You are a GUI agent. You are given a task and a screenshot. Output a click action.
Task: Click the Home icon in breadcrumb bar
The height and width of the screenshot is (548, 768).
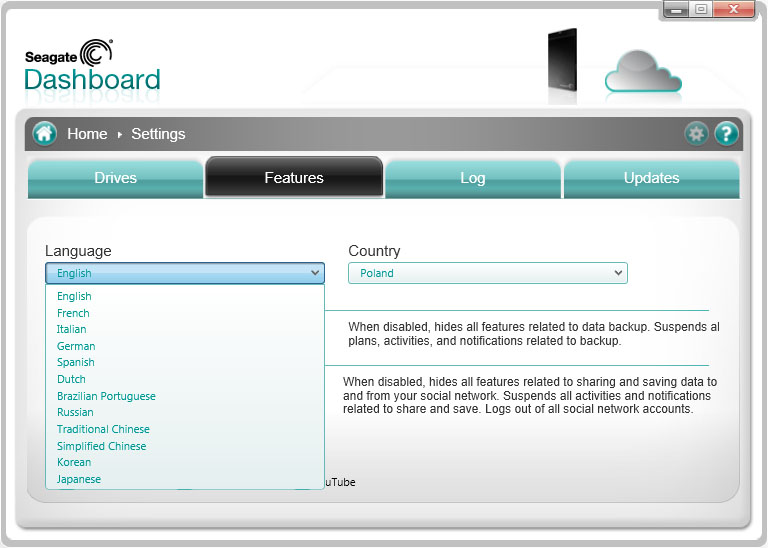point(45,134)
